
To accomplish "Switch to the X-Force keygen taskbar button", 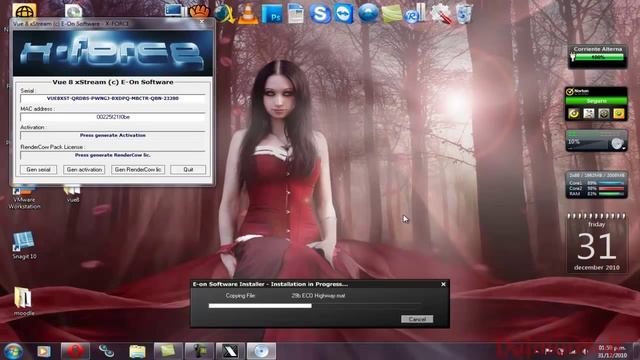I will click(x=230, y=351).
